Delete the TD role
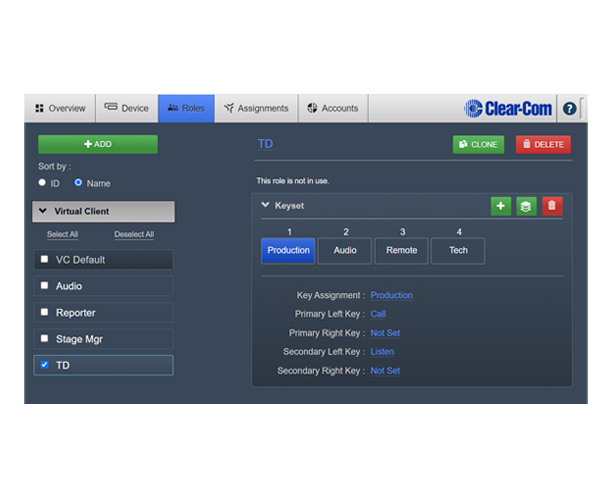This screenshot has height=496, width=612. [543, 145]
